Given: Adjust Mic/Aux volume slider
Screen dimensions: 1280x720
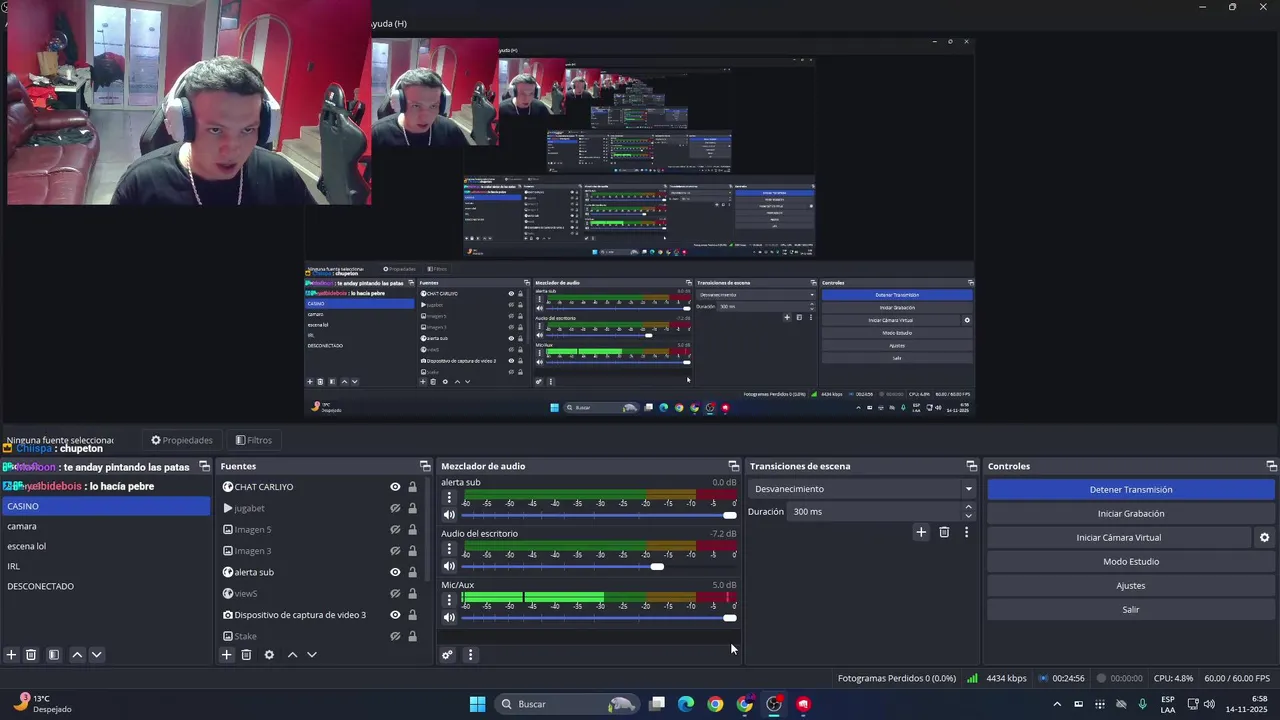Looking at the screenshot, I should click(x=599, y=618).
